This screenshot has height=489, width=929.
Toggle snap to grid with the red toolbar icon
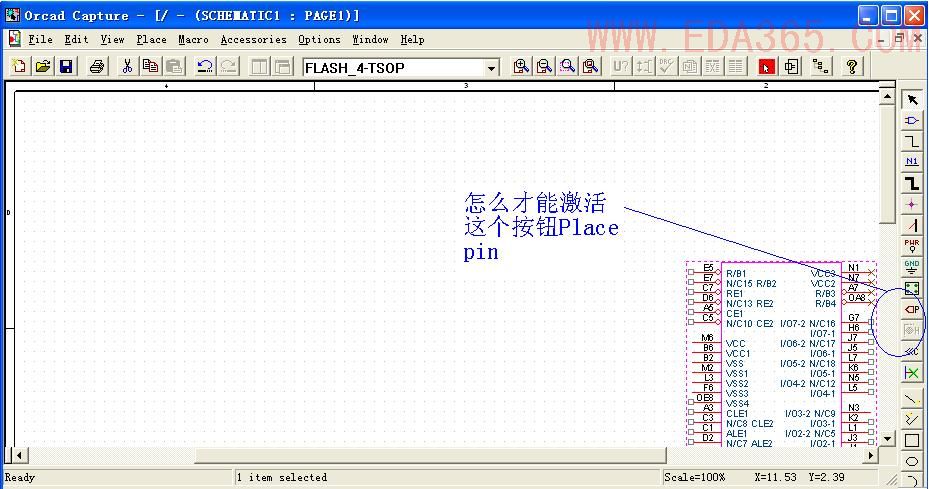pyautogui.click(x=767, y=66)
